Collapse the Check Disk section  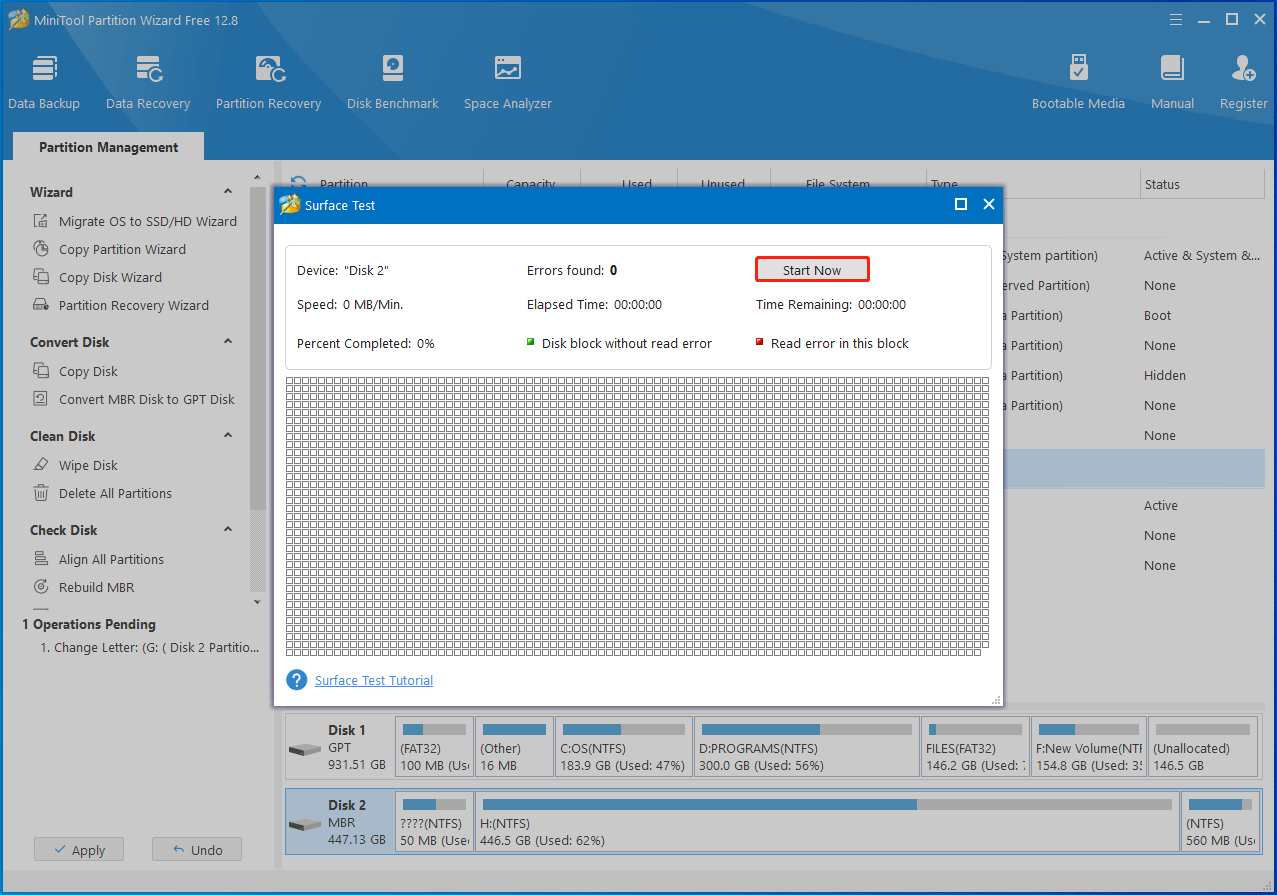coord(228,530)
